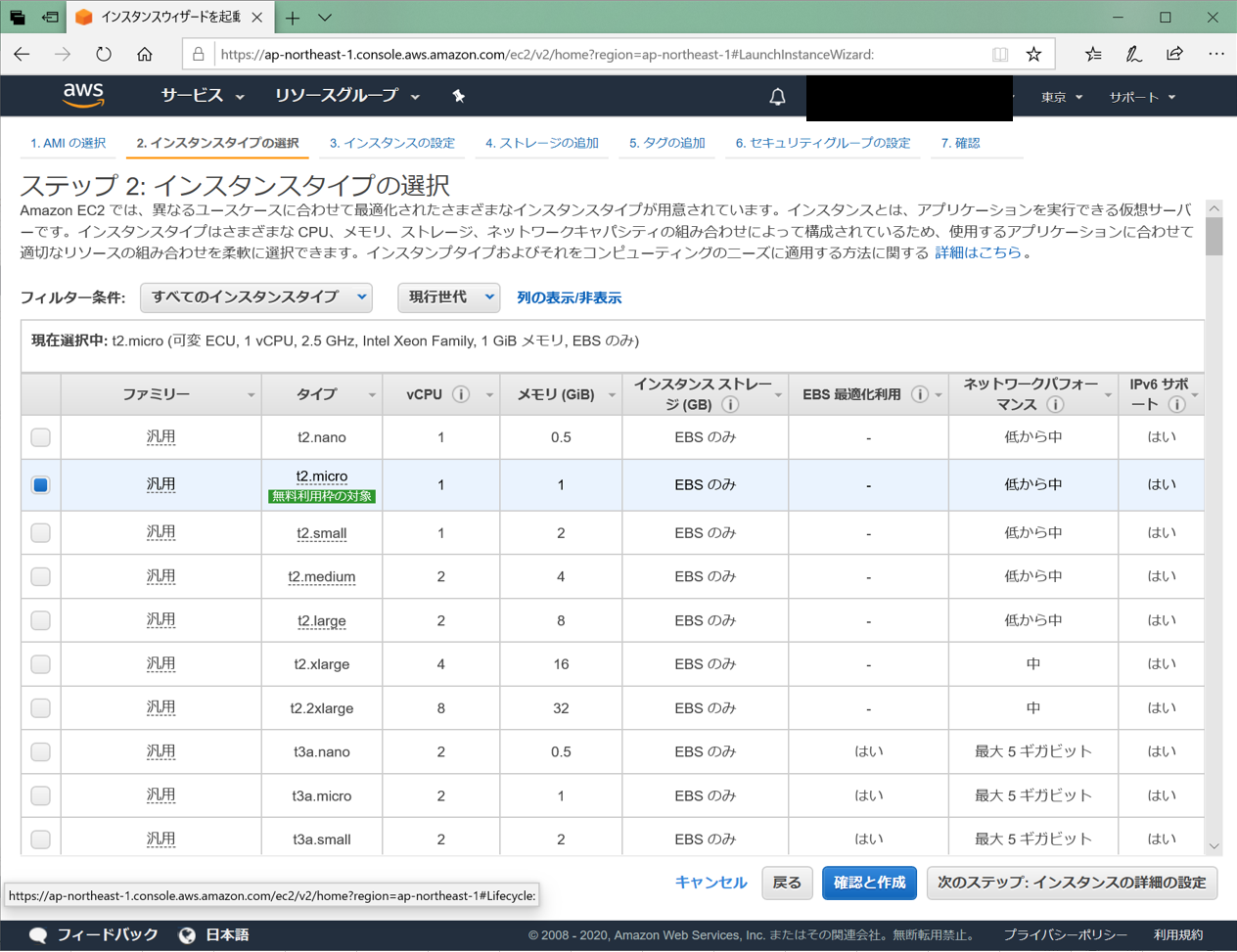Select the t2.large checkbox
The image size is (1237, 952).
[40, 620]
